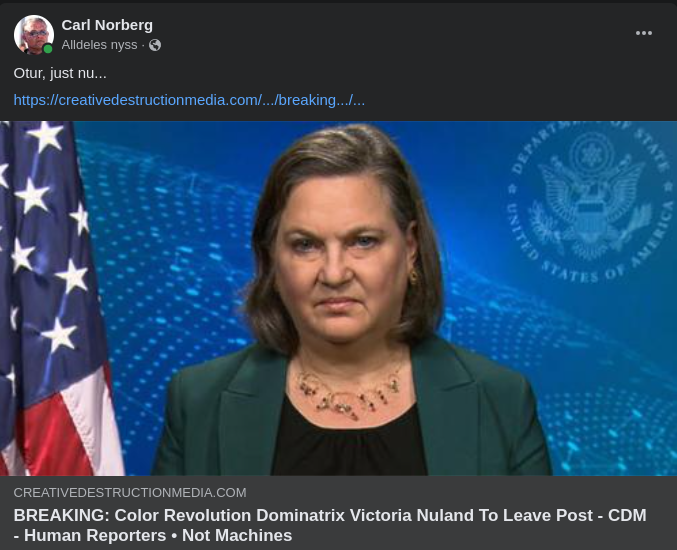Click the globe public audience icon
The image size is (677, 550).
pos(155,45)
